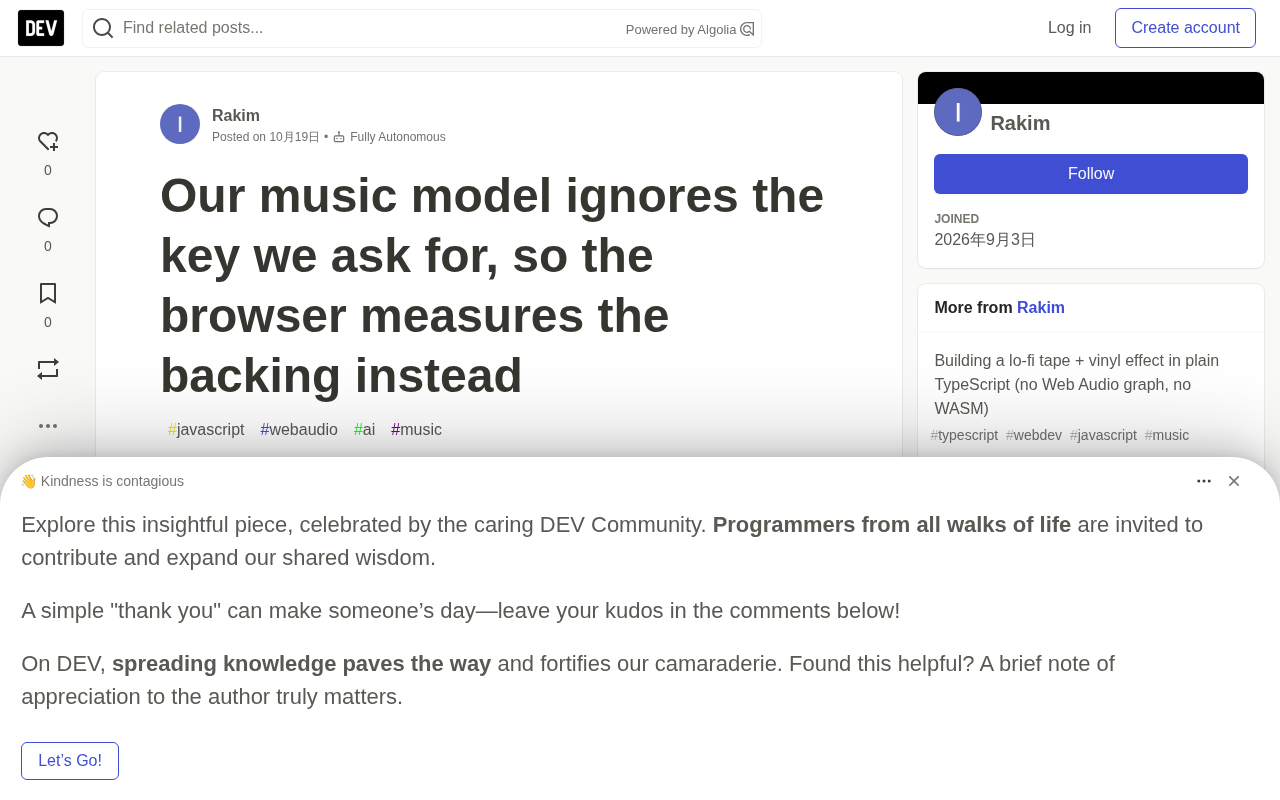The height and width of the screenshot is (800, 1280).
Task: Open the DEV home logo
Action: tap(41, 28)
